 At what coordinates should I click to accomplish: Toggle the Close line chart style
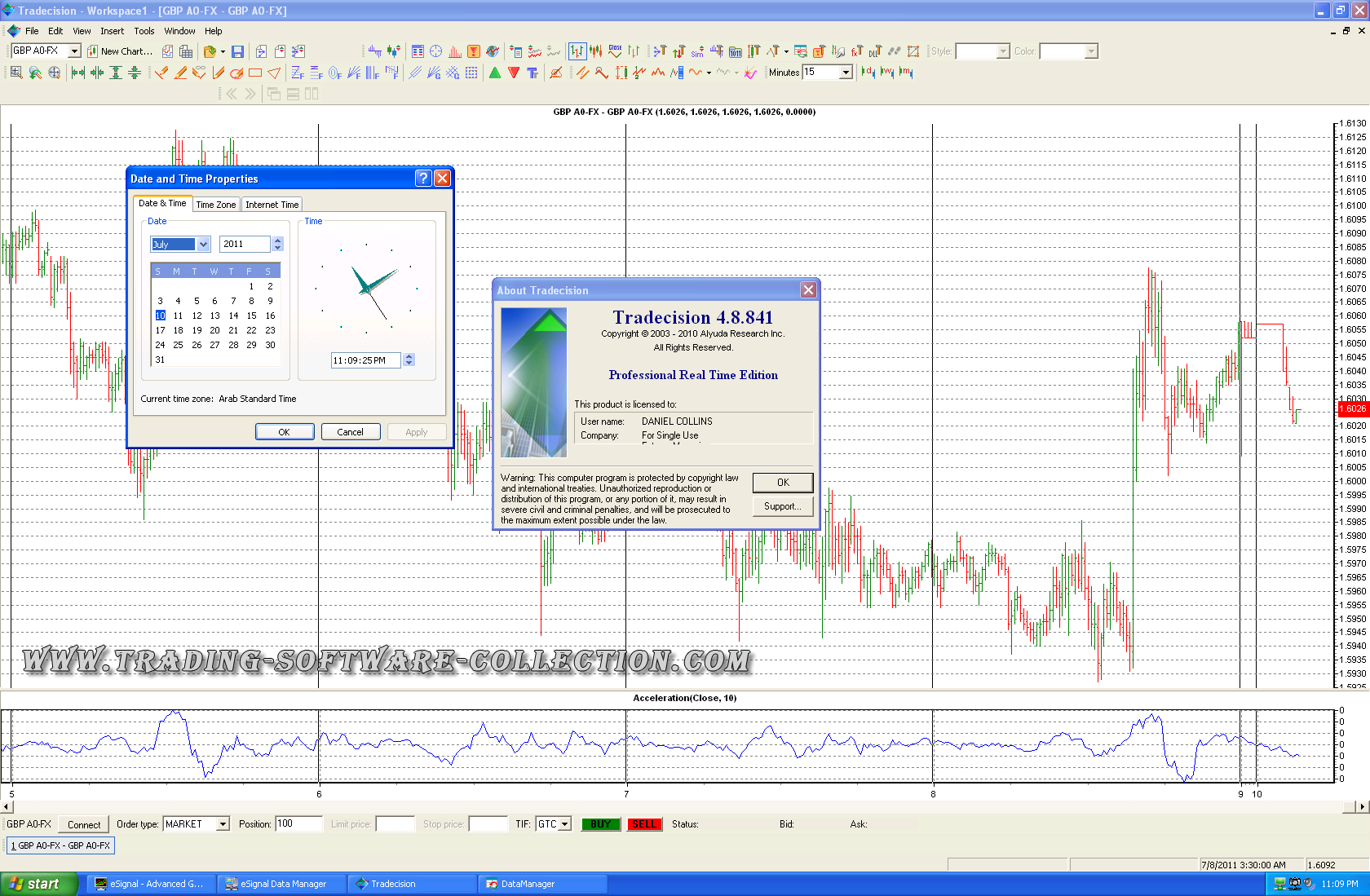pyautogui.click(x=615, y=51)
